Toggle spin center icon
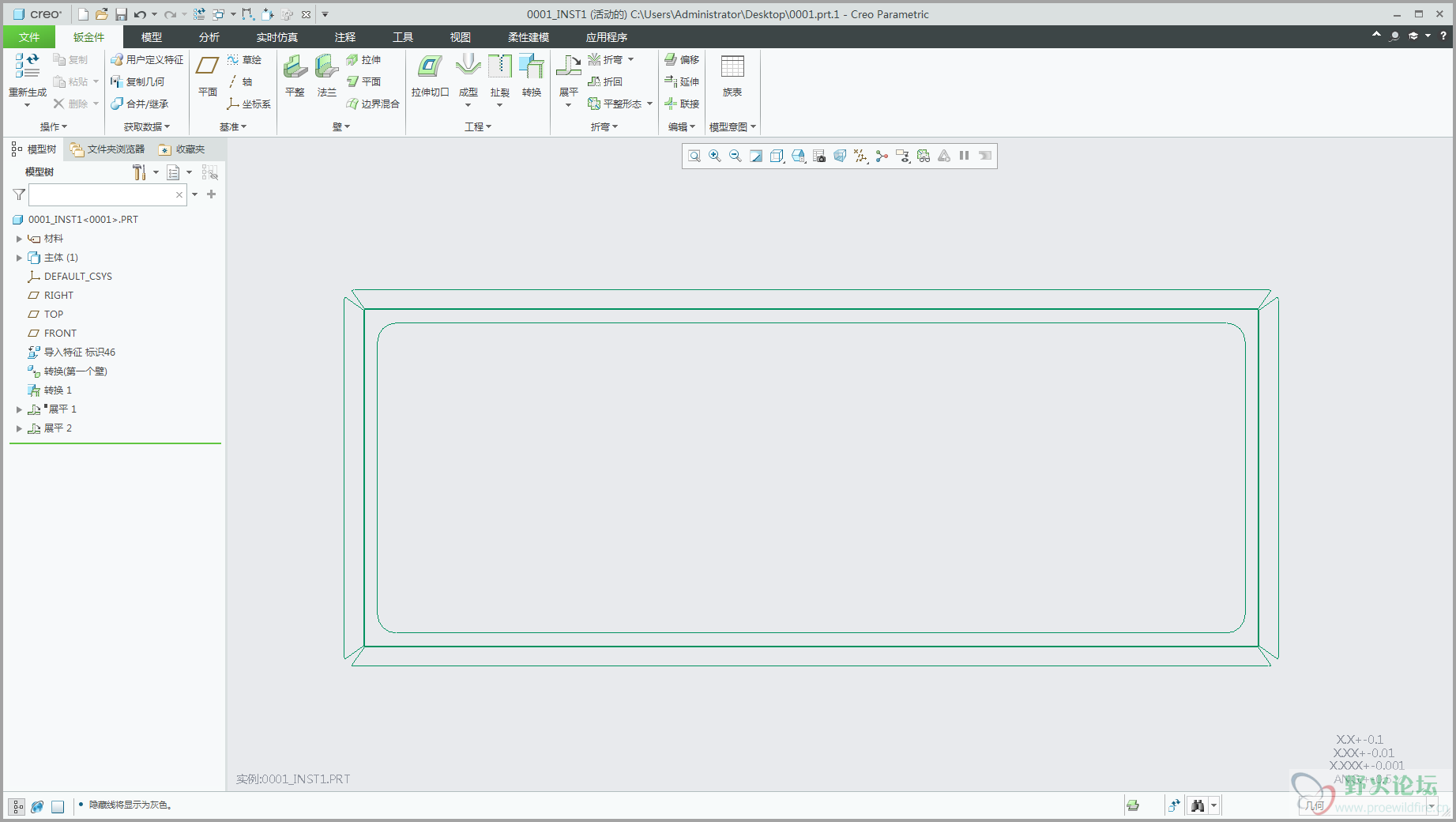Screen dimensions: 1456x822 point(882,156)
